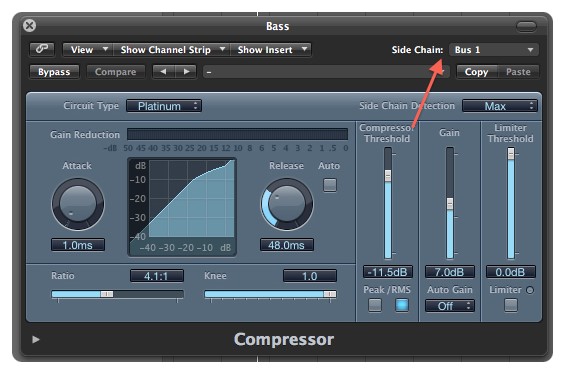
Task: Open the preset name dropdown field
Action: [326, 72]
